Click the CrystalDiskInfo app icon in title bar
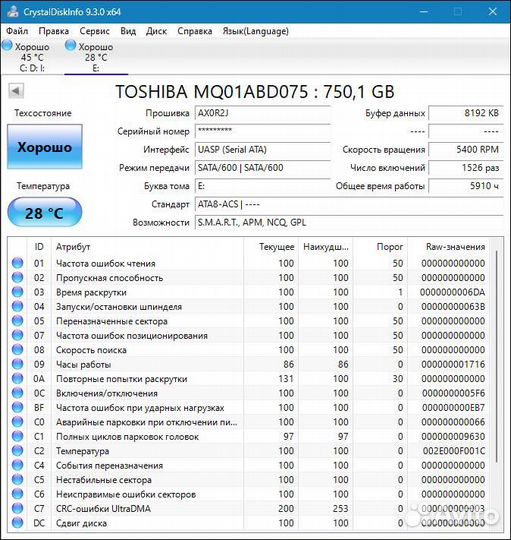511x540 pixels. coord(13,11)
